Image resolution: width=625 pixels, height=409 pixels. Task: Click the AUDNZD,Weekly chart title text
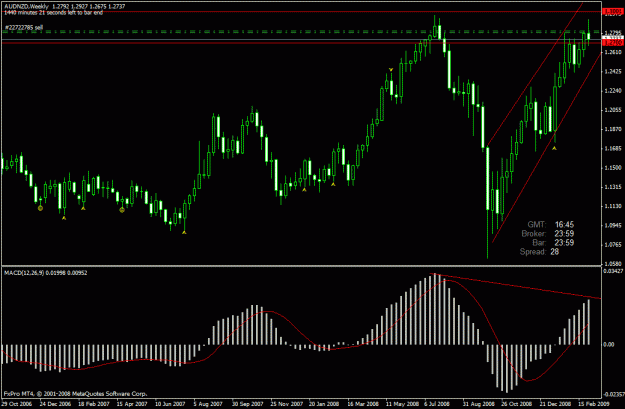click(26, 6)
